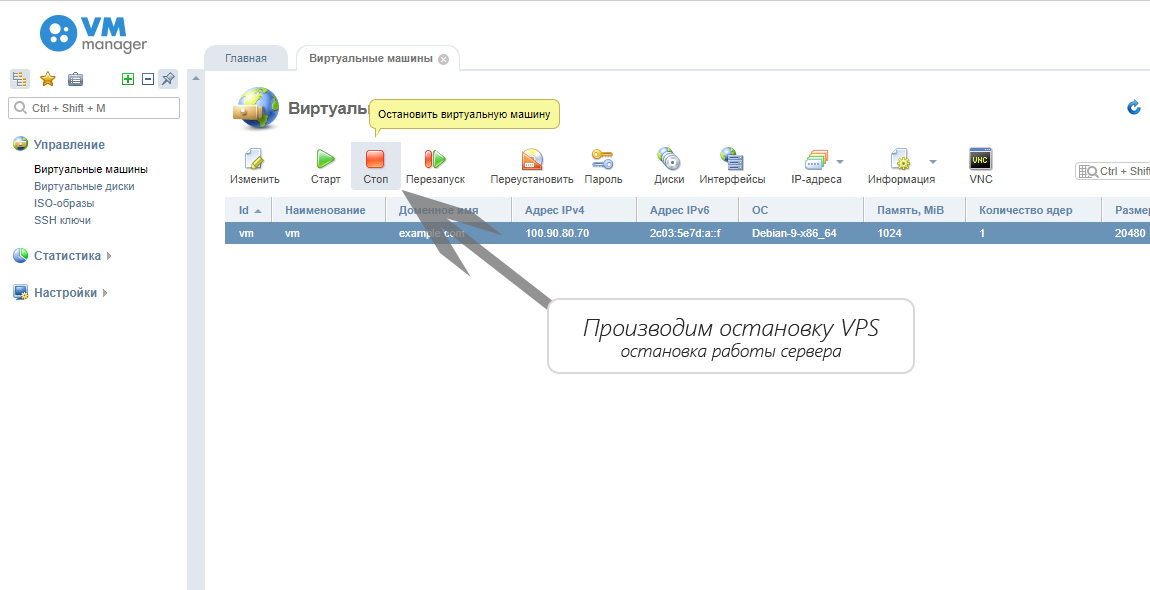This screenshot has height=590, width=1150.
Task: Refresh the list with the blue reload icon
Action: click(x=1134, y=108)
